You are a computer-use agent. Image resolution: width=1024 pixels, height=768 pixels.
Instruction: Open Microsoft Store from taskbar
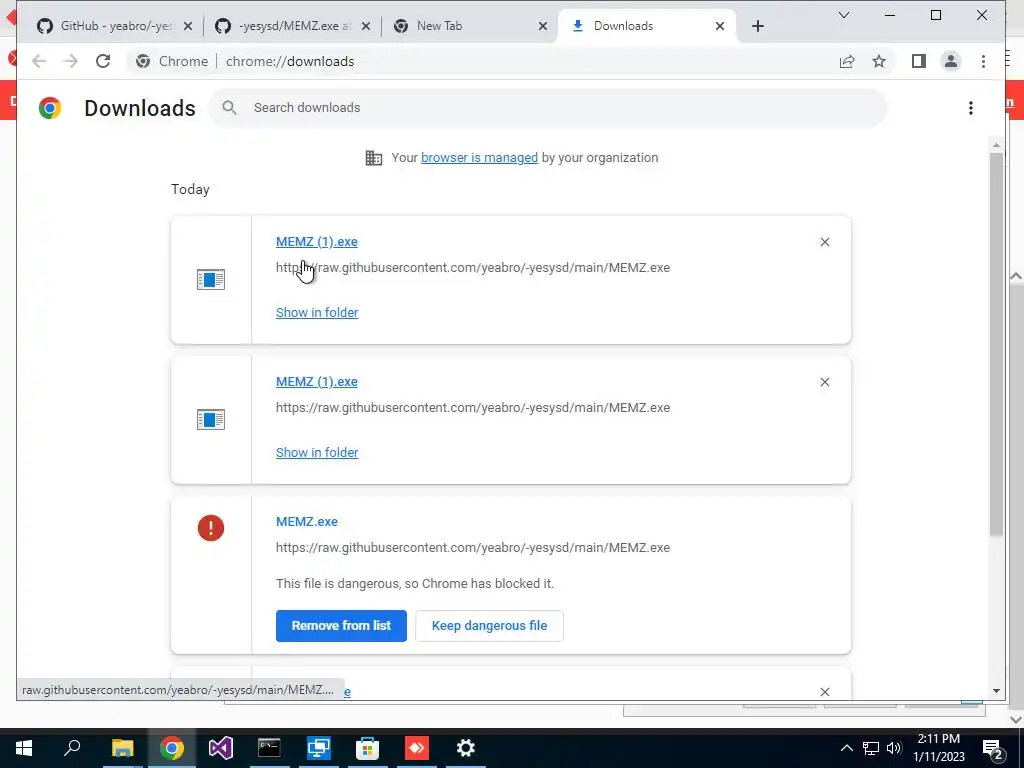click(368, 748)
